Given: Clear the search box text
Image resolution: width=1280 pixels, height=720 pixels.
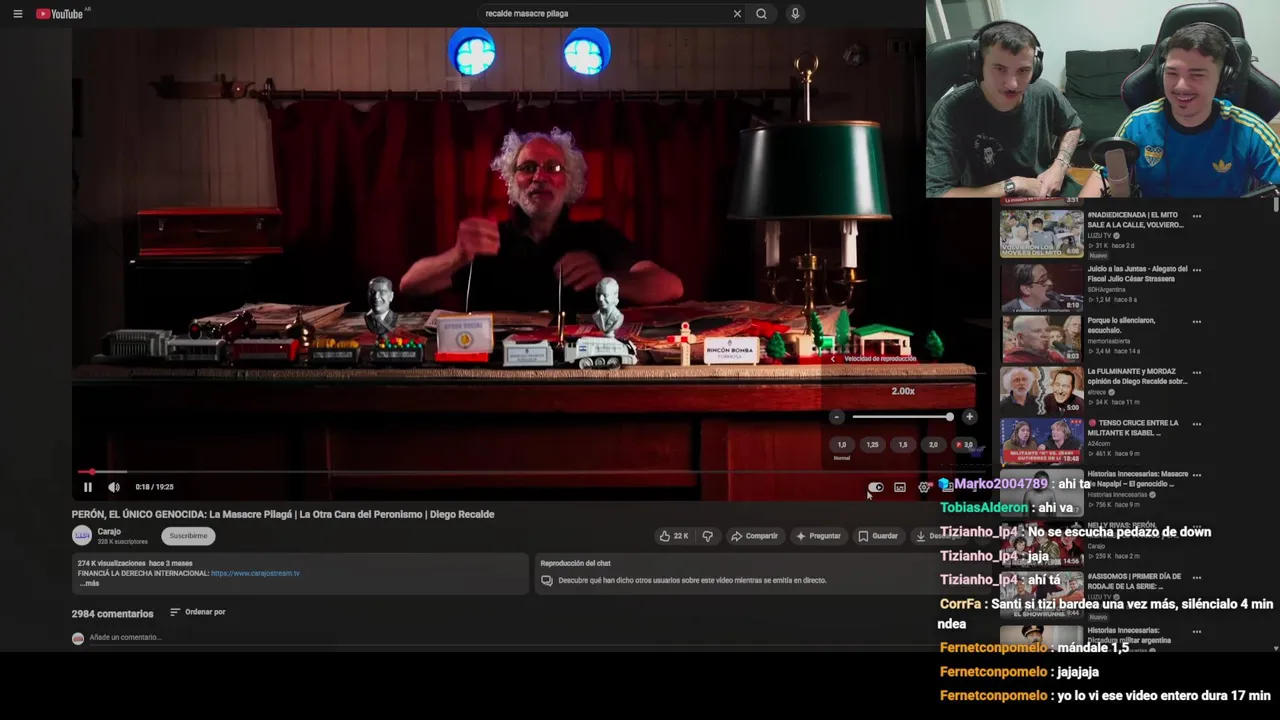Looking at the screenshot, I should pyautogui.click(x=737, y=14).
